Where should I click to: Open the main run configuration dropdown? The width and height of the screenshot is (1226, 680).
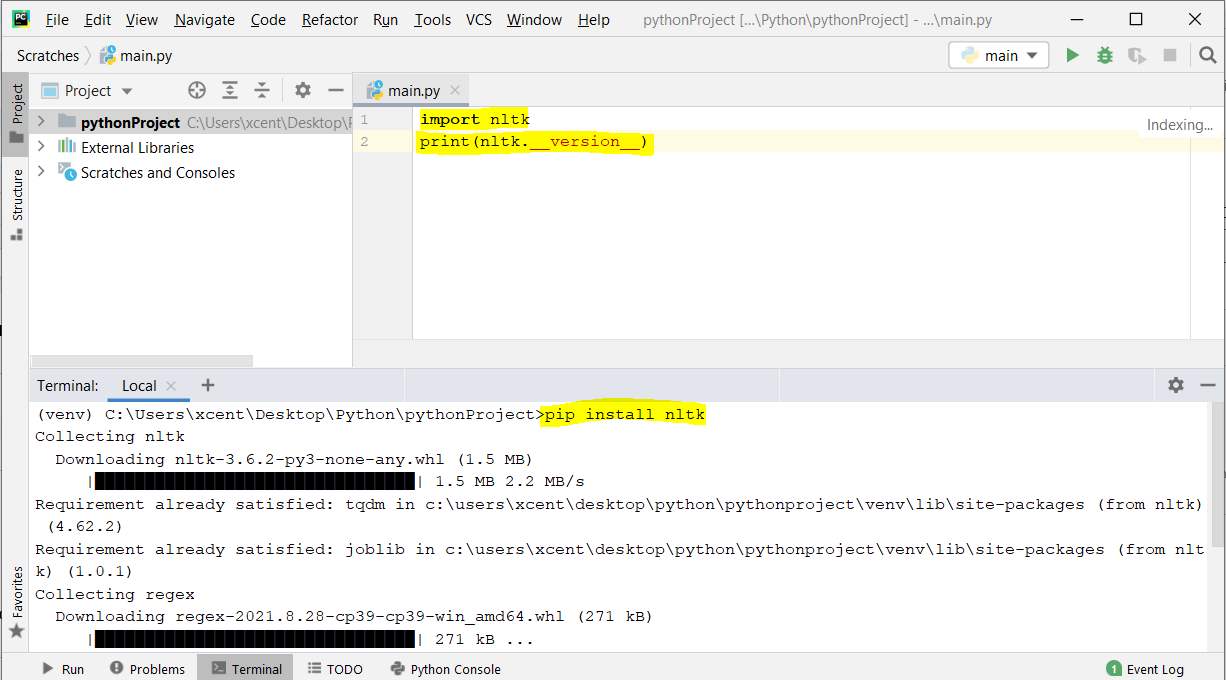[999, 56]
